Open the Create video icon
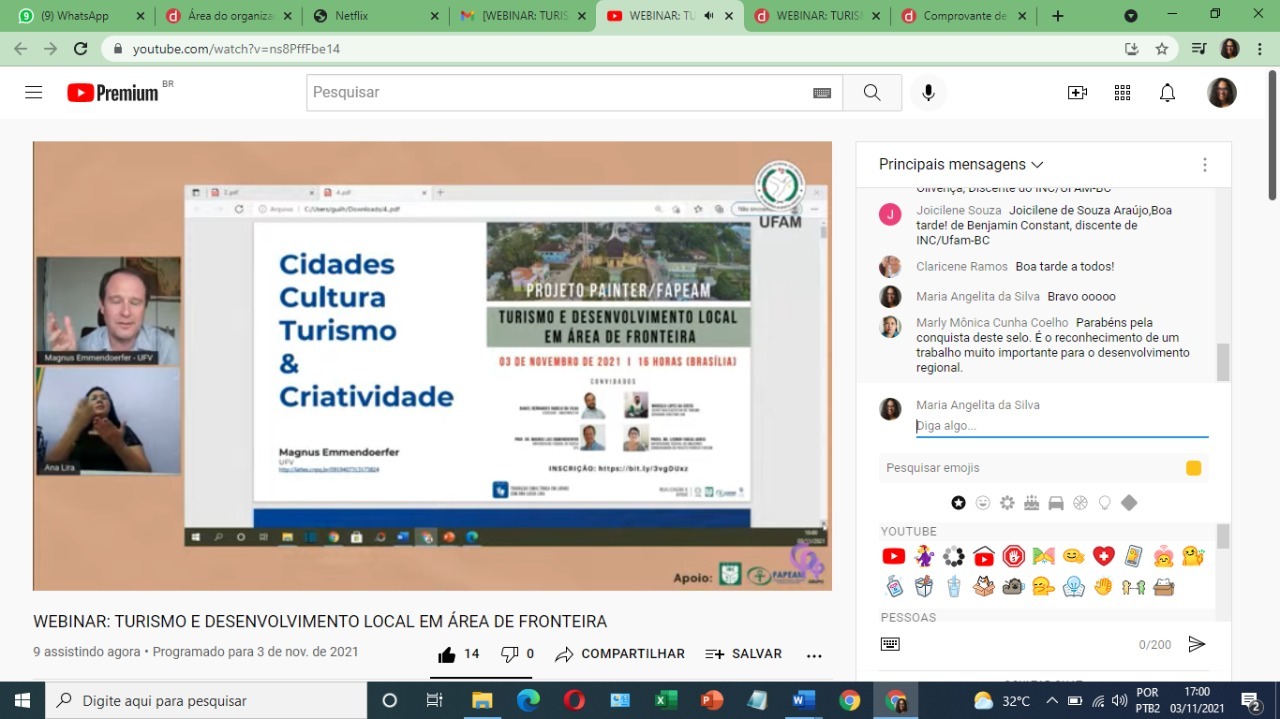1280x719 pixels. pyautogui.click(x=1077, y=93)
